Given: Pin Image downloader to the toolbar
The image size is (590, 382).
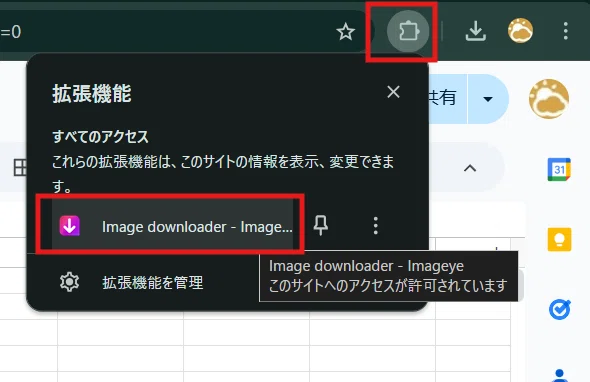Looking at the screenshot, I should click(321, 225).
